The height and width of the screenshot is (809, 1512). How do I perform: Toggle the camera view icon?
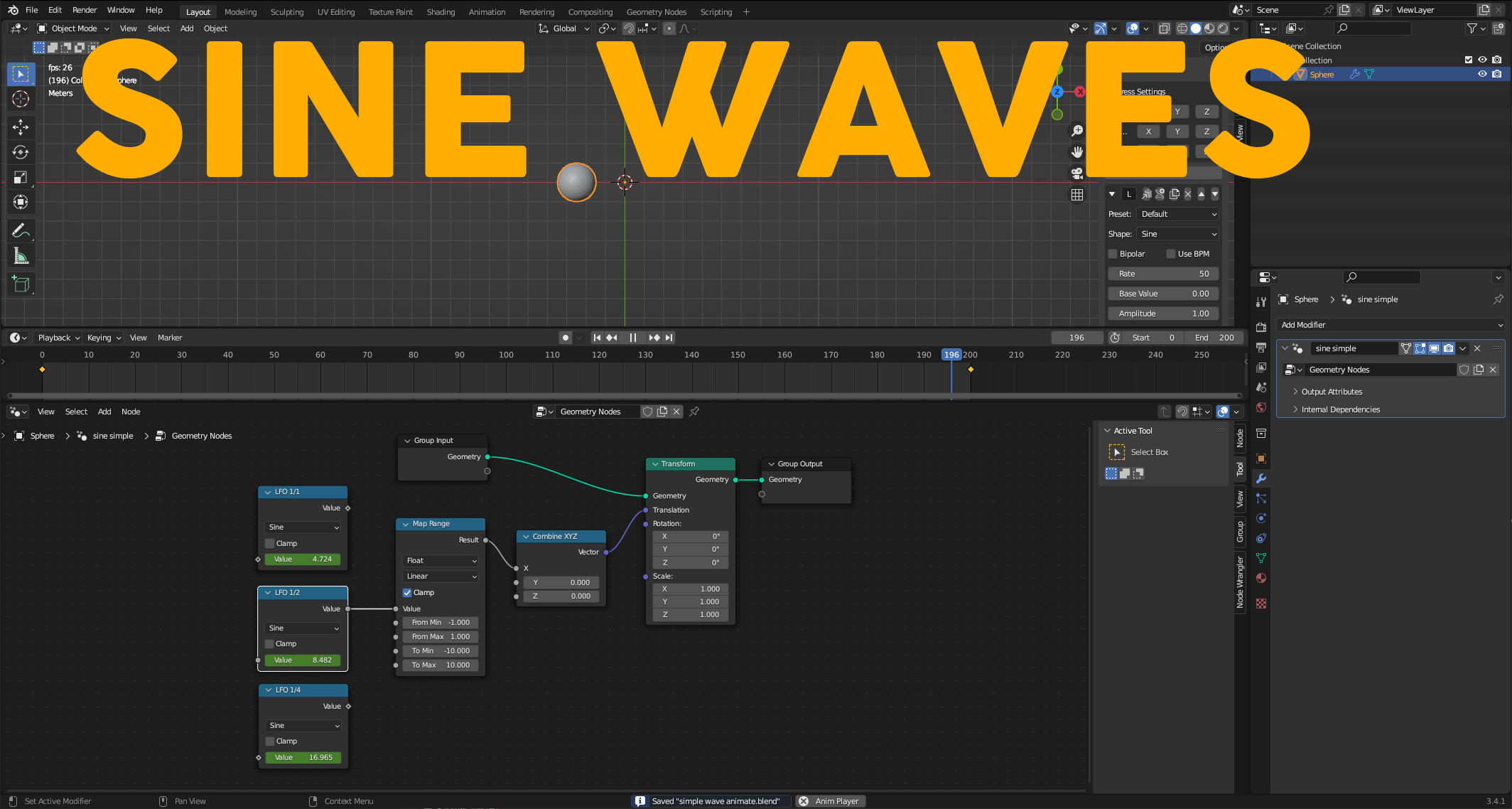tap(1077, 173)
